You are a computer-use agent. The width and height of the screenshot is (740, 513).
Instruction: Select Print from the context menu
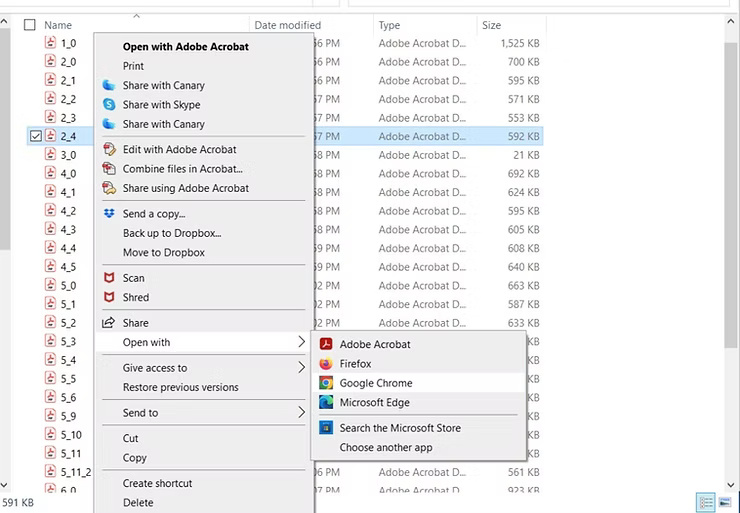133,66
